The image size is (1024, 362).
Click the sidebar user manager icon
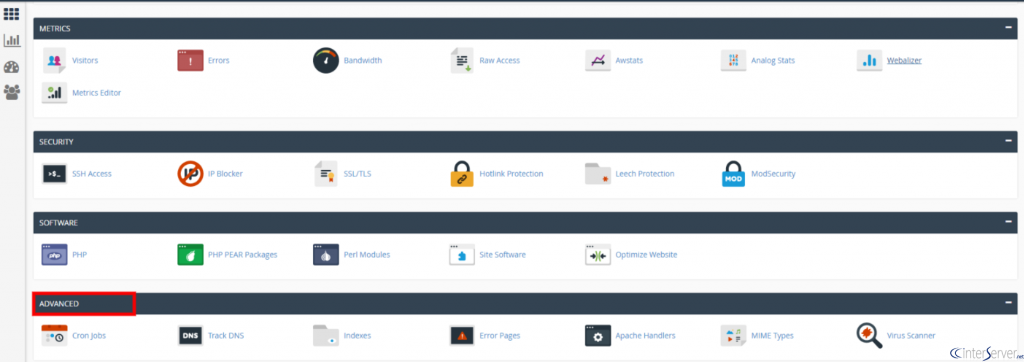click(11, 93)
